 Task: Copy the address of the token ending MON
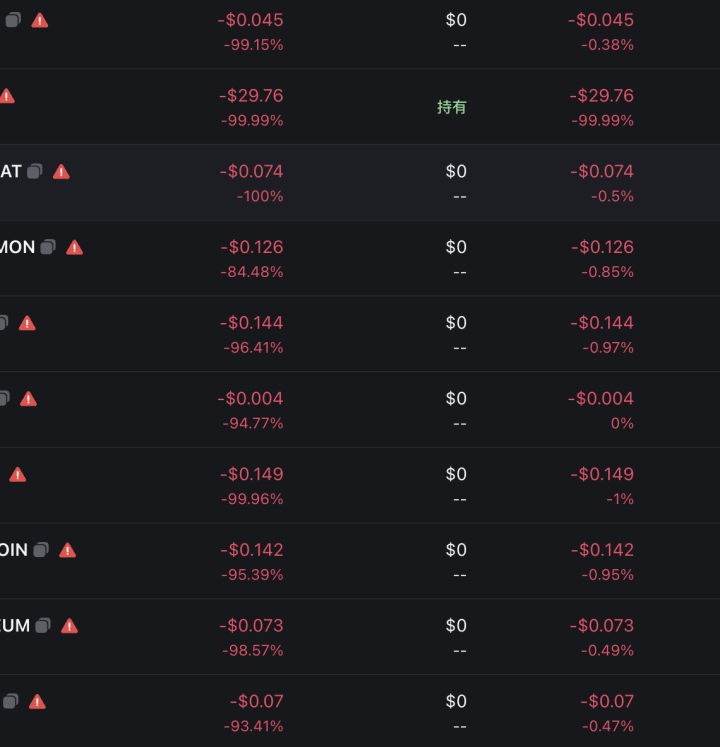click(x=48, y=247)
